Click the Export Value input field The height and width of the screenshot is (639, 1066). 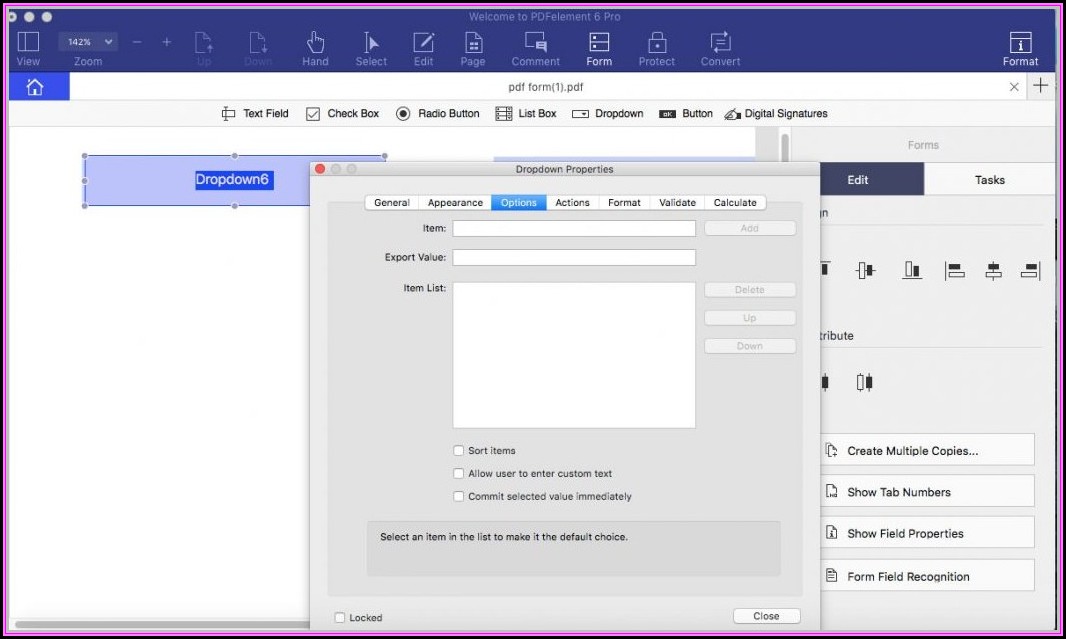coord(574,258)
